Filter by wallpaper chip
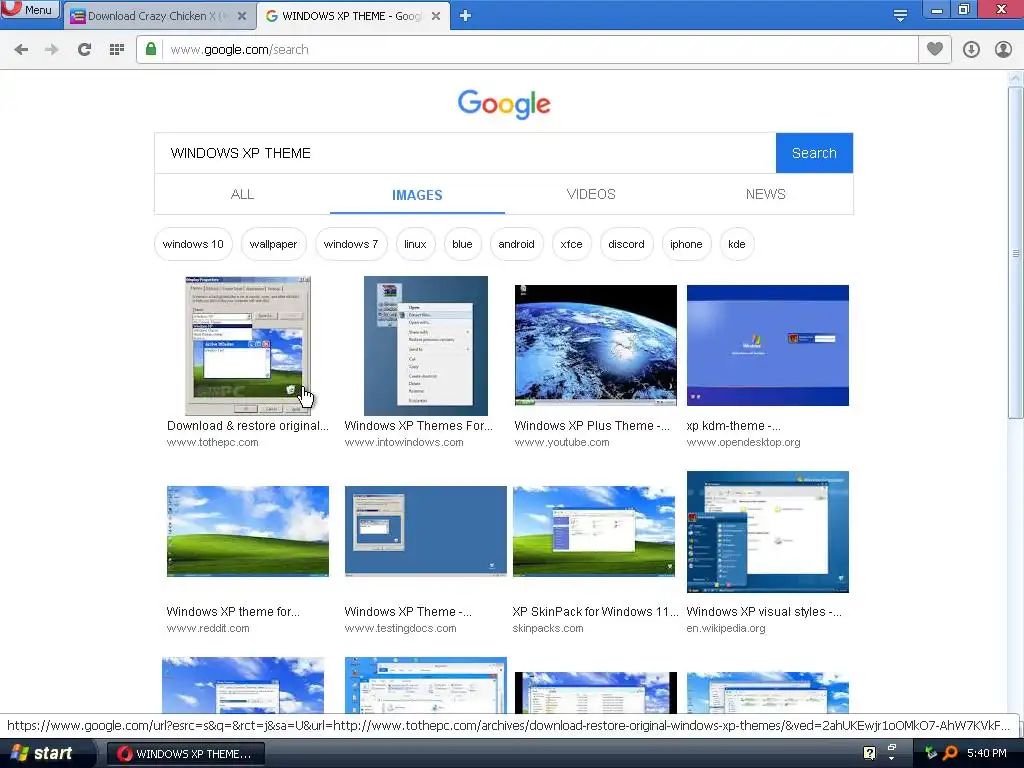This screenshot has height=768, width=1024. (x=273, y=244)
